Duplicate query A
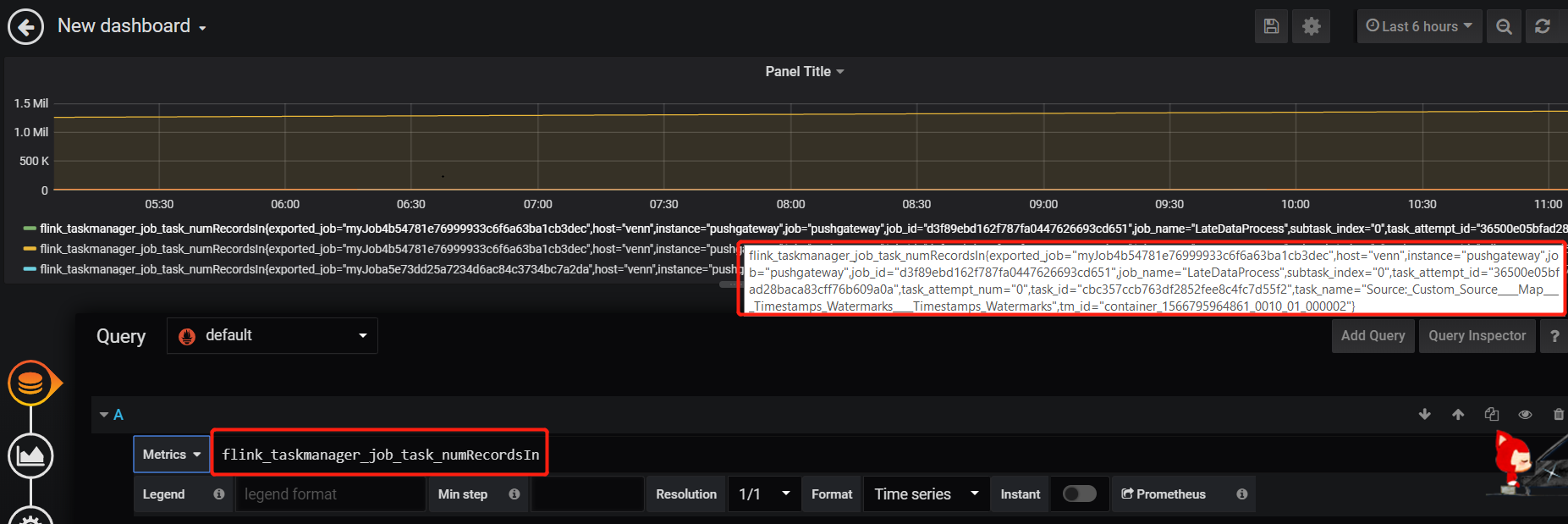The image size is (1568, 524). [x=1492, y=415]
